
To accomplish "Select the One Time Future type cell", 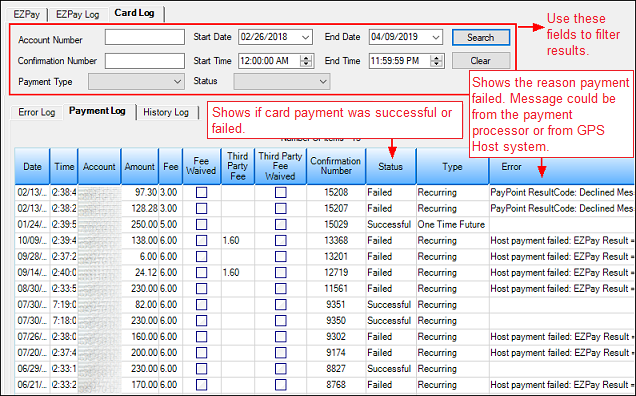I will click(x=452, y=224).
